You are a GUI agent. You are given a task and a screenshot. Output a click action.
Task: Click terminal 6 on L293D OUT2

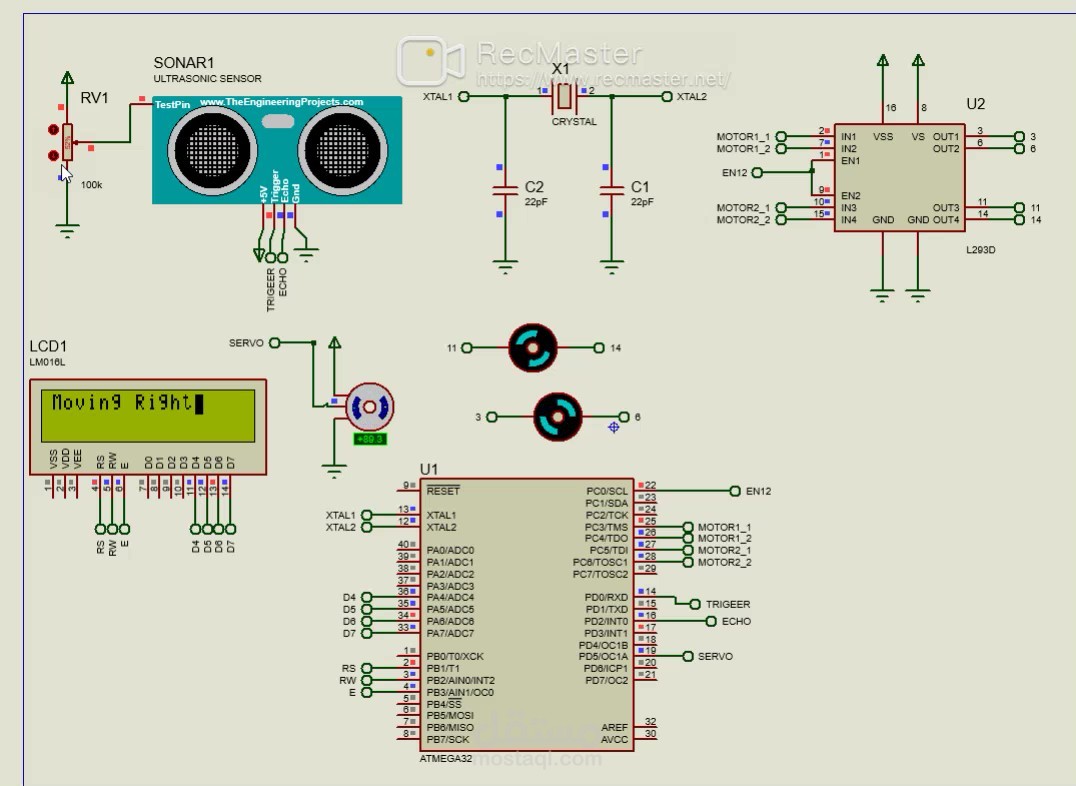(1019, 148)
